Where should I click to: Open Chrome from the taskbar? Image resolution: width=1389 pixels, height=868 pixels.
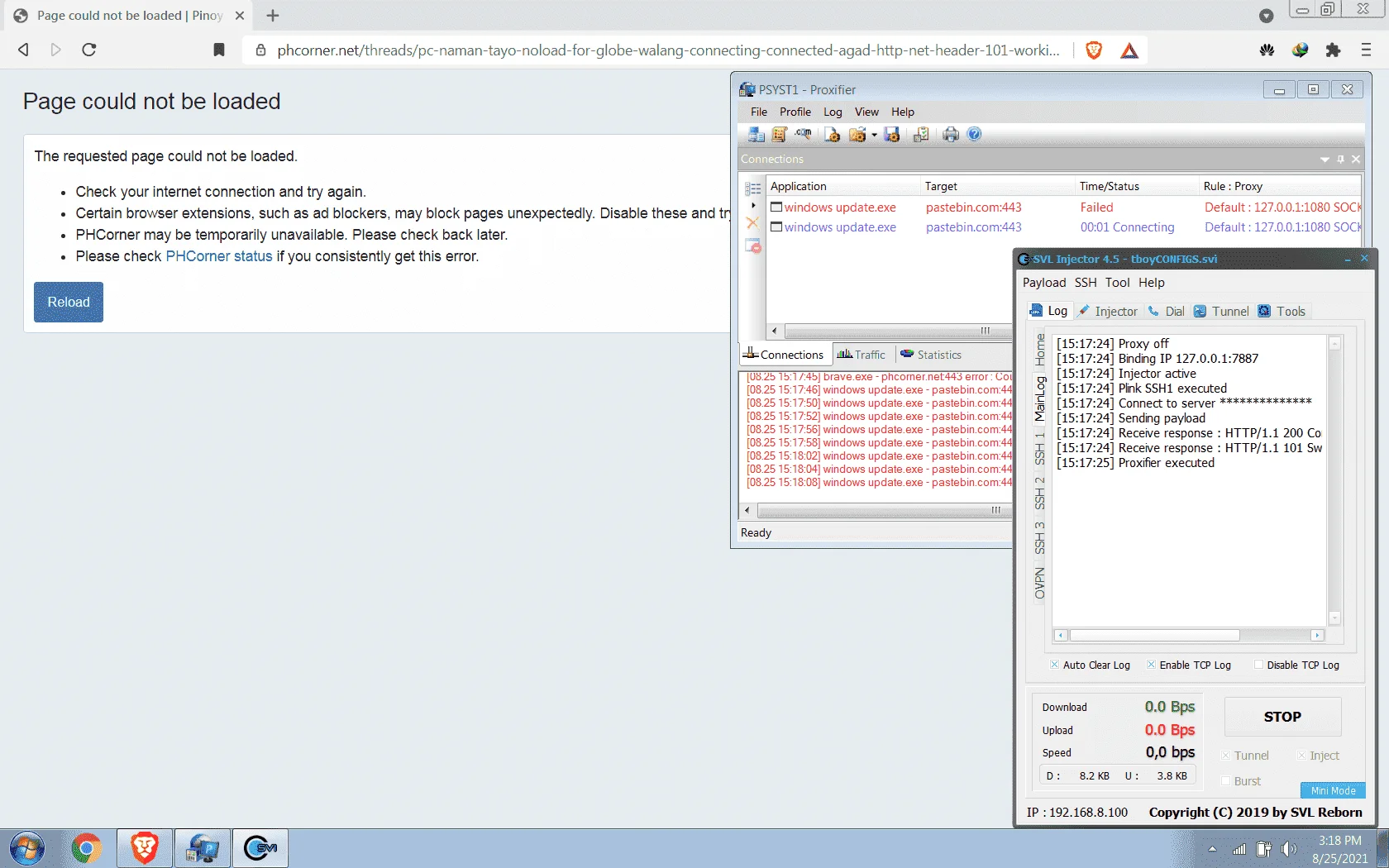click(86, 848)
